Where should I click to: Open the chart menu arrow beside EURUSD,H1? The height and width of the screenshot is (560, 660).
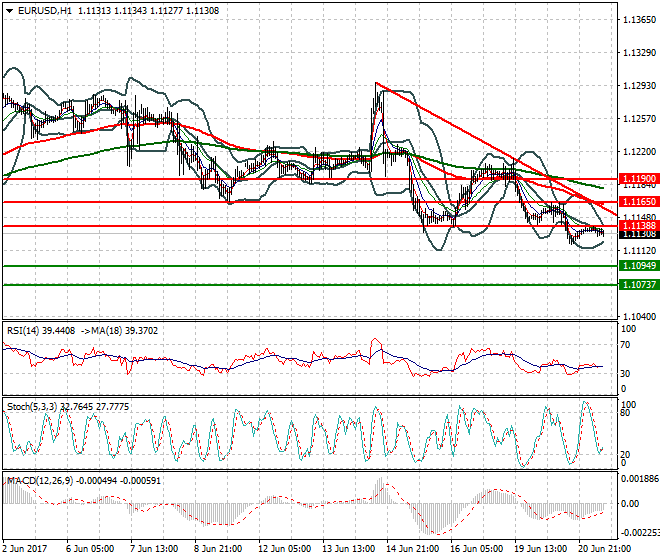(x=9, y=11)
